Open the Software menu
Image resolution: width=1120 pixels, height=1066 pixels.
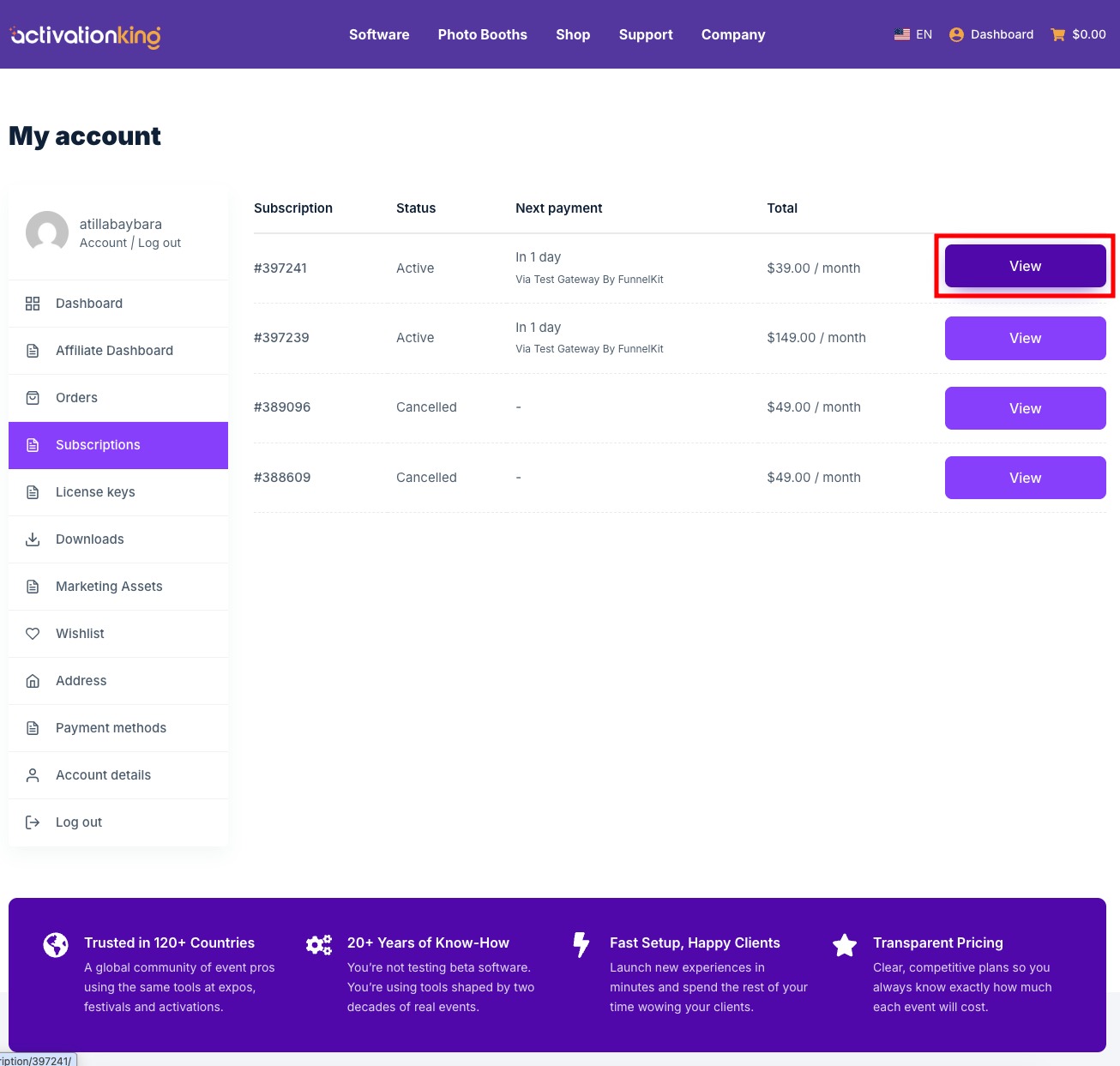pyautogui.click(x=378, y=35)
